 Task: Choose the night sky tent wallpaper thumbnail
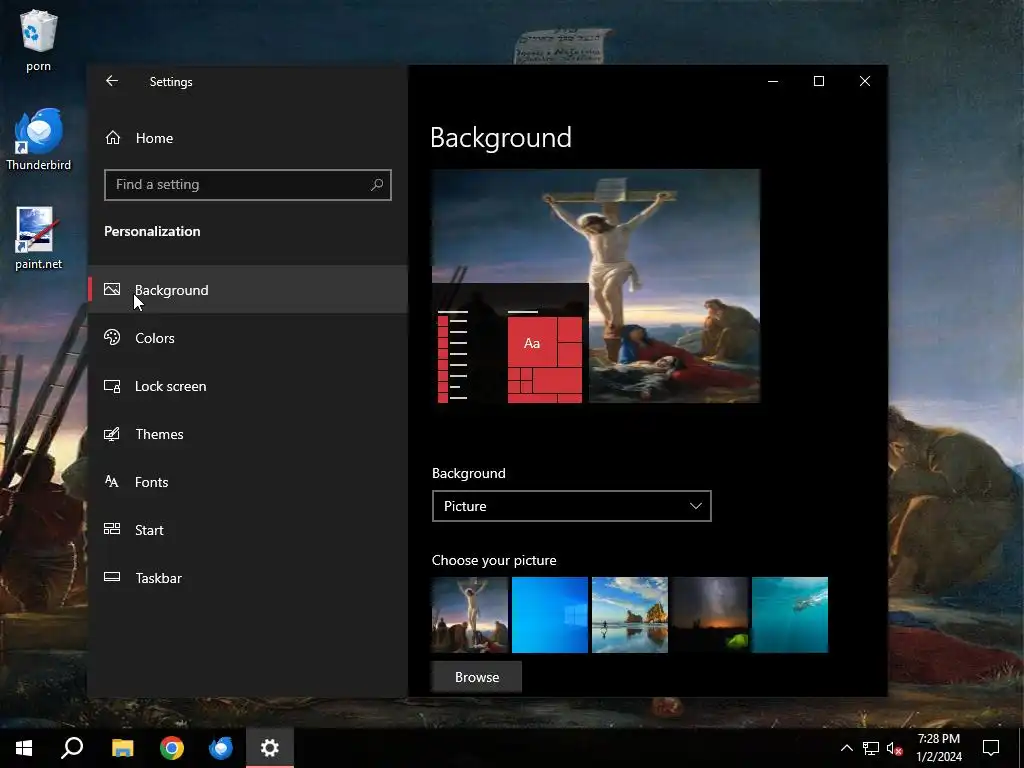tap(710, 615)
